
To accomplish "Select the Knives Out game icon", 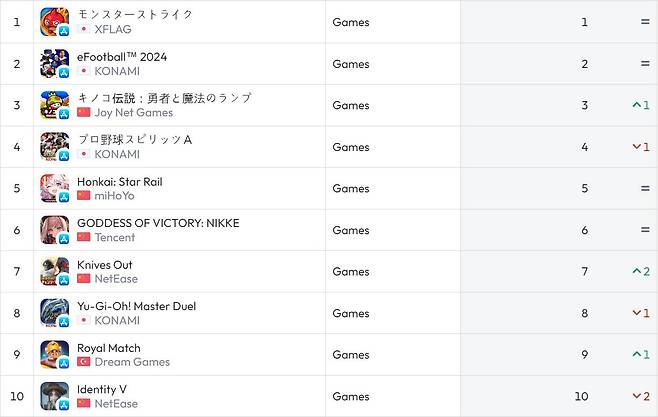I will click(54, 271).
